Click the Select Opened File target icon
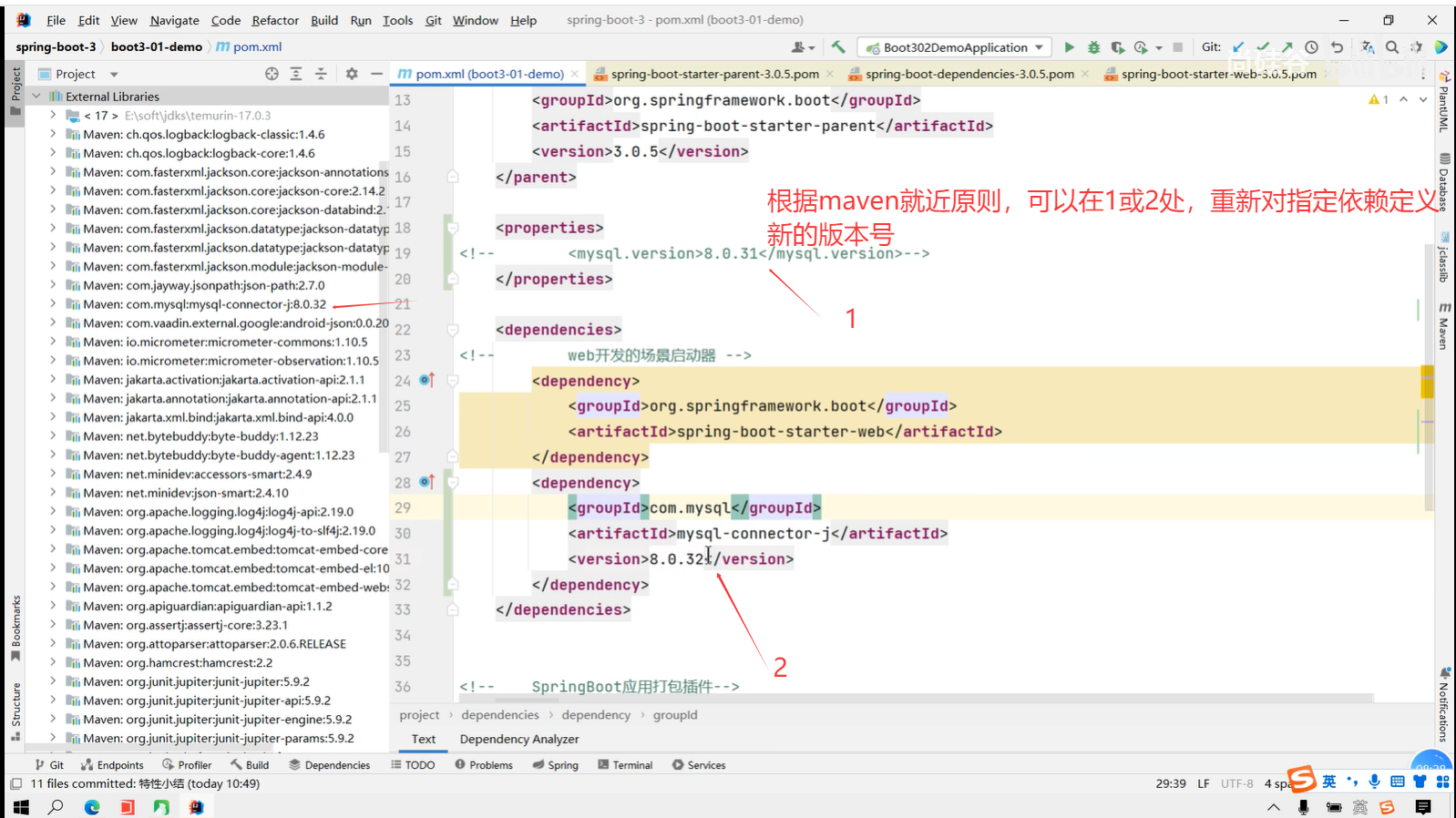Viewport: 1456px width, 818px height. (272, 74)
